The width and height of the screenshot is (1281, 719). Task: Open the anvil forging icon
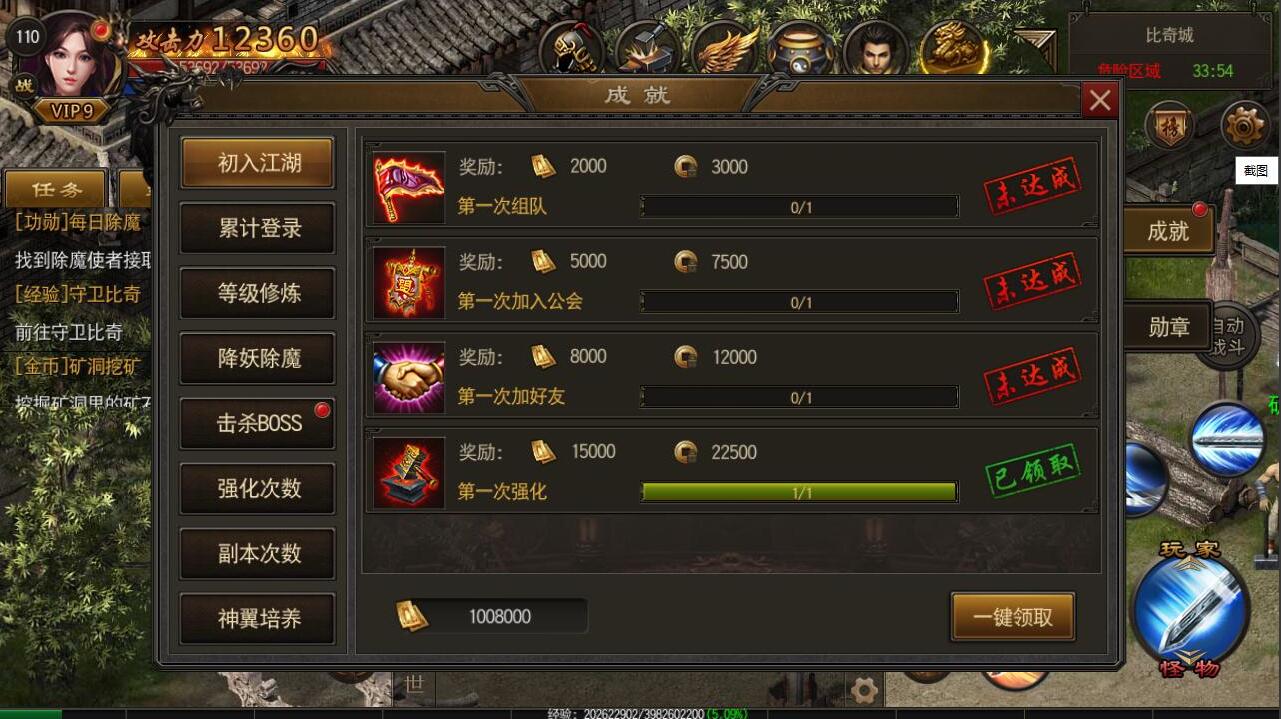pyautogui.click(x=648, y=48)
